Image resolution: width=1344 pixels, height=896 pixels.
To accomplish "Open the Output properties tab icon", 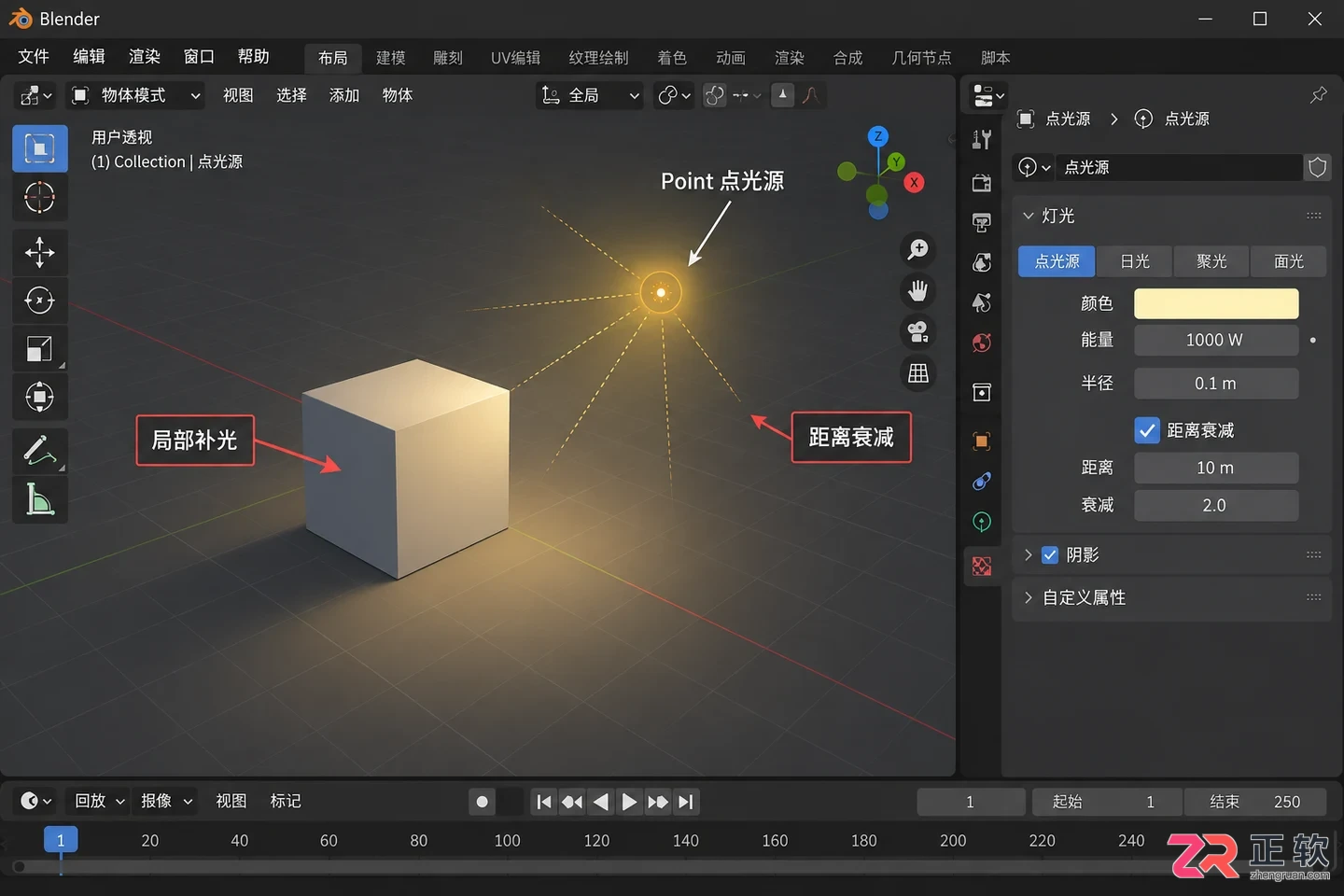I will click(982, 223).
